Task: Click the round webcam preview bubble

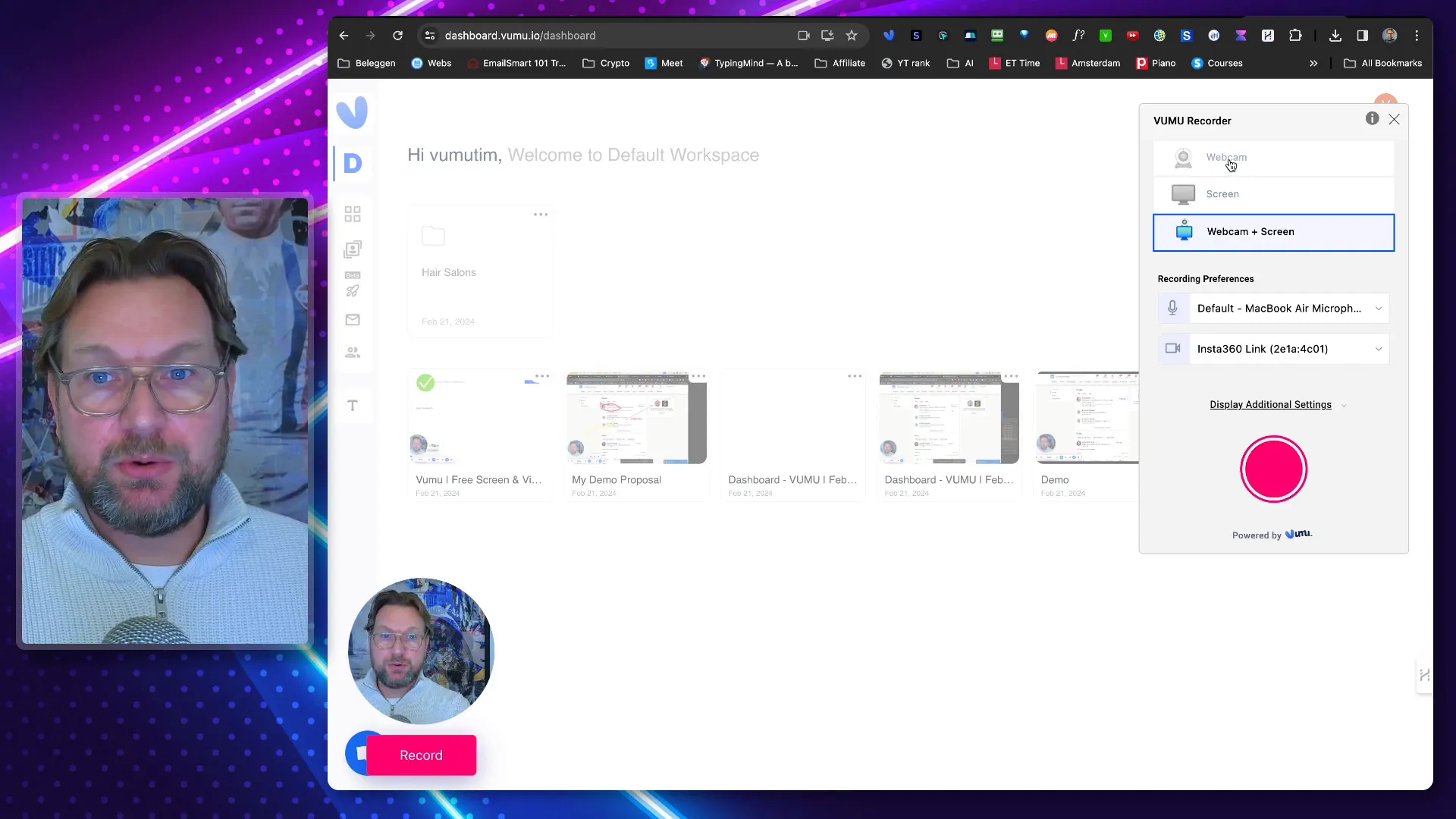Action: click(421, 651)
